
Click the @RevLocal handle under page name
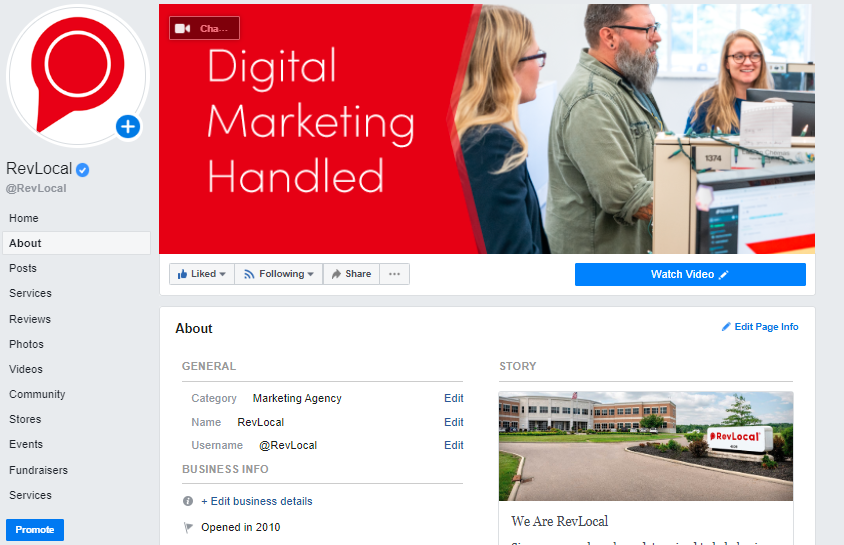point(36,188)
